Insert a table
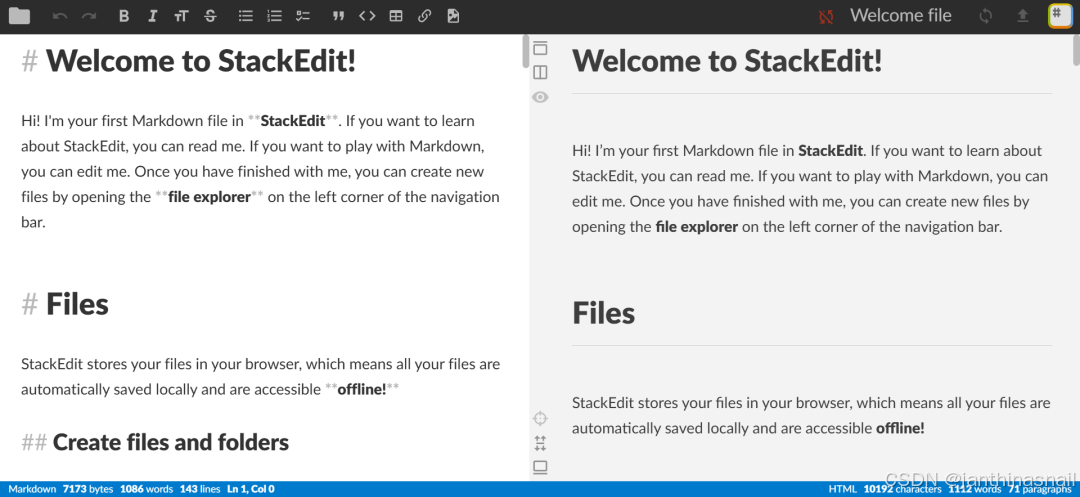This screenshot has height=497, width=1080. [396, 16]
